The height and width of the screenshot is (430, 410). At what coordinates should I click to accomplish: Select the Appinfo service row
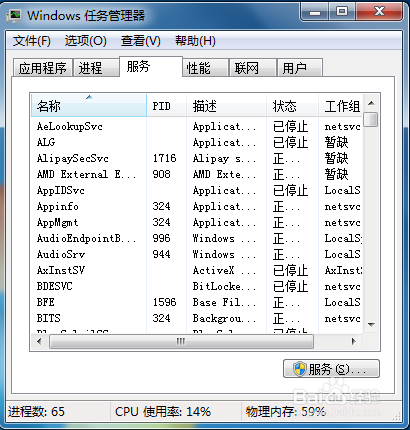(197, 206)
